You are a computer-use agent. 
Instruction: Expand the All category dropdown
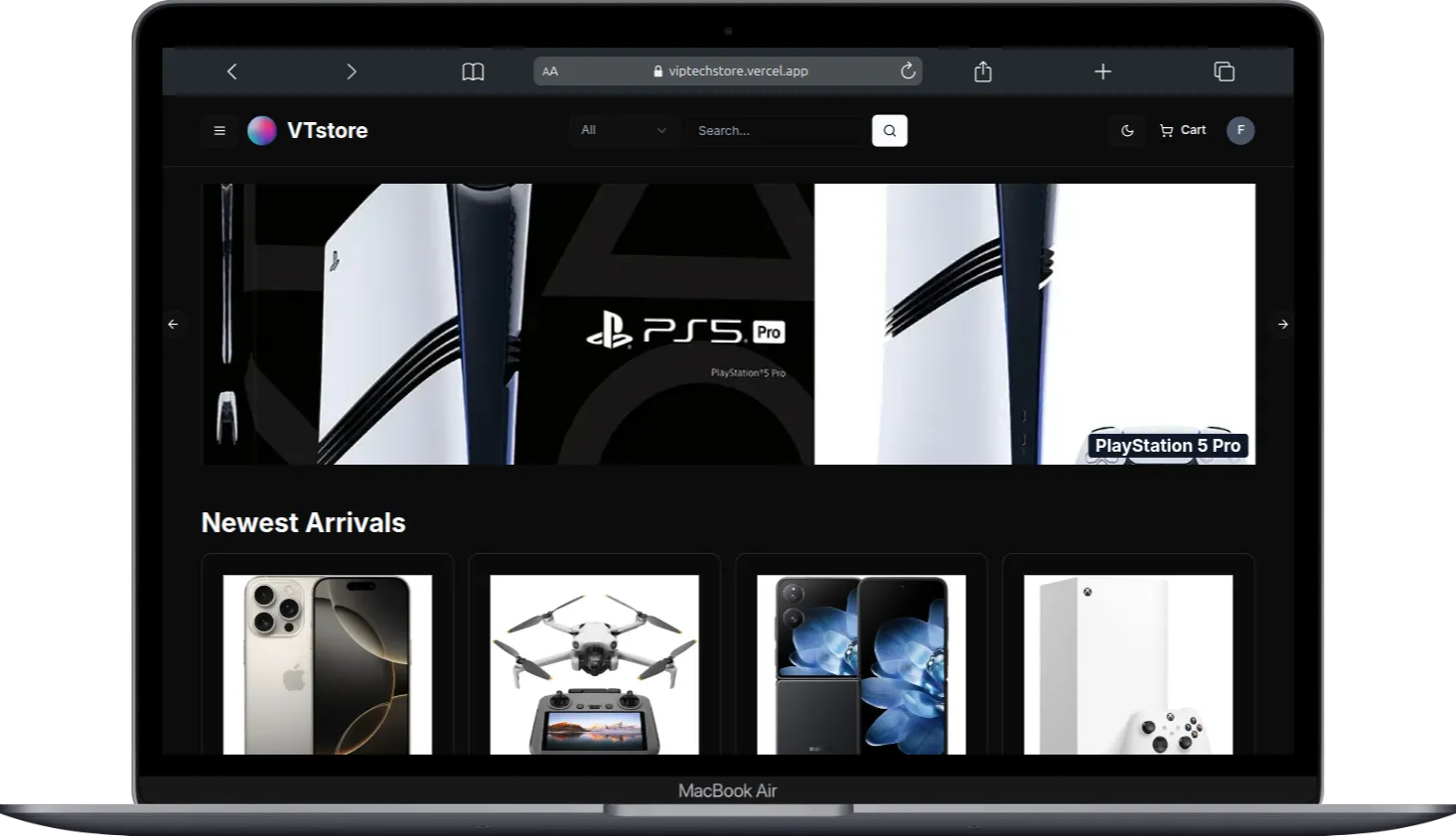[624, 131]
